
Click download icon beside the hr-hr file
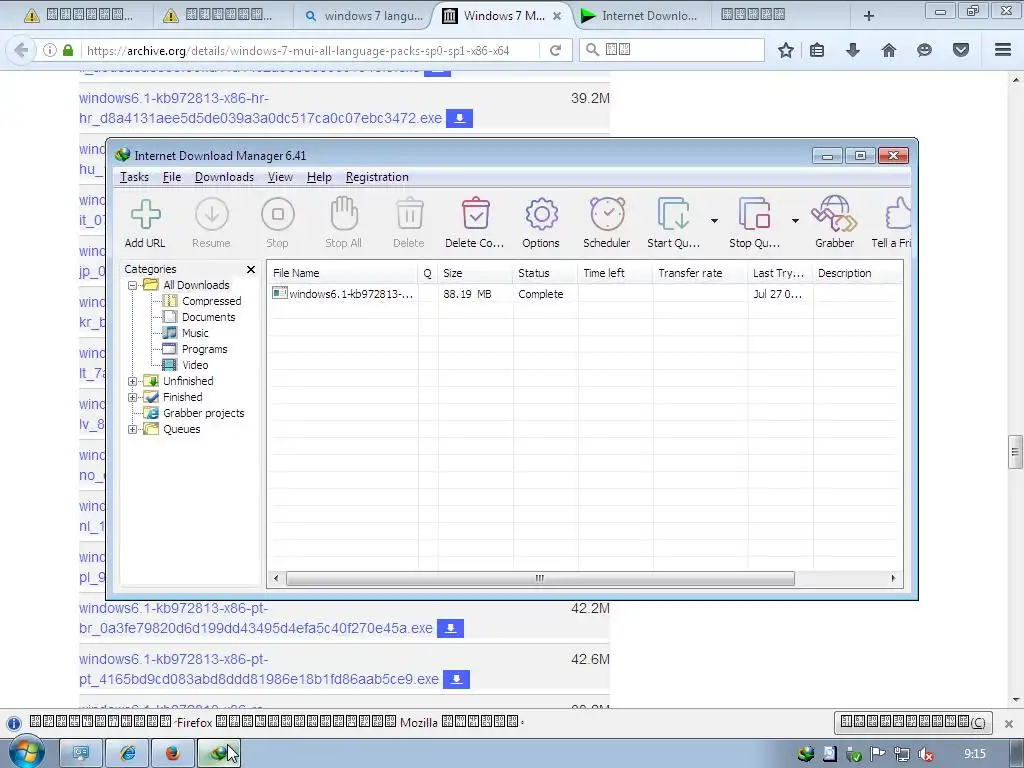(459, 118)
